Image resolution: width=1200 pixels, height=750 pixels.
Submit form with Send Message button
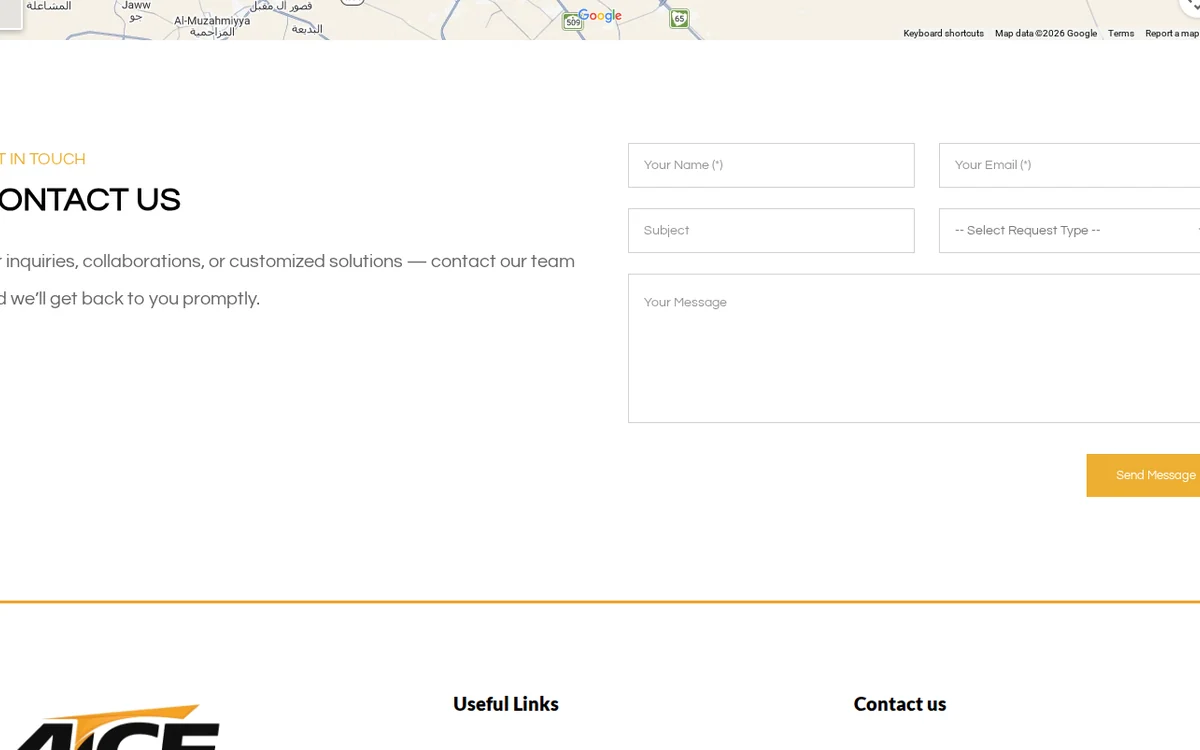pos(1143,475)
